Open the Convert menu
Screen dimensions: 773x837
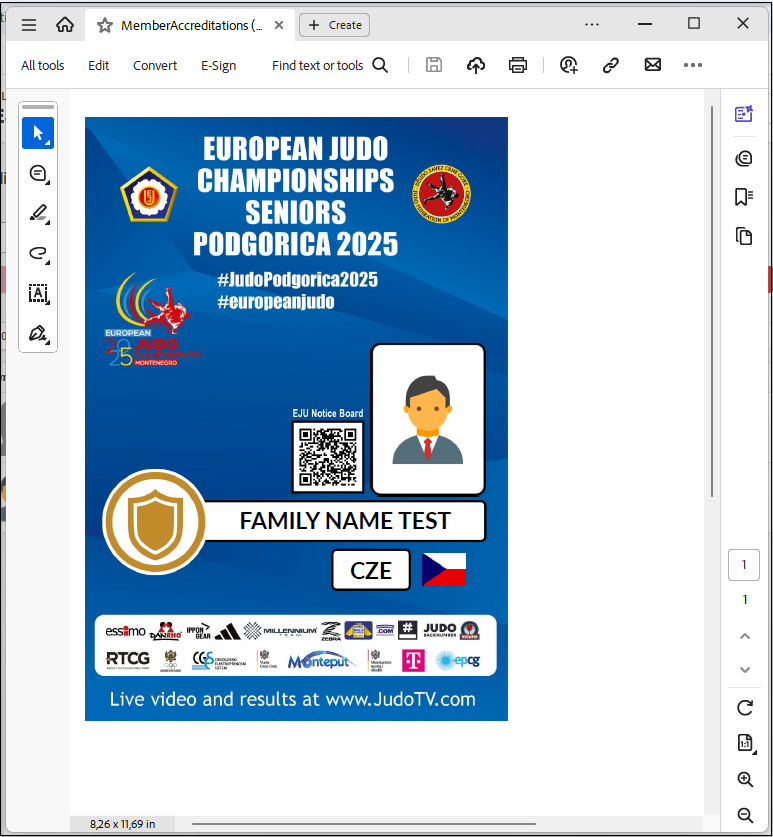click(x=155, y=65)
